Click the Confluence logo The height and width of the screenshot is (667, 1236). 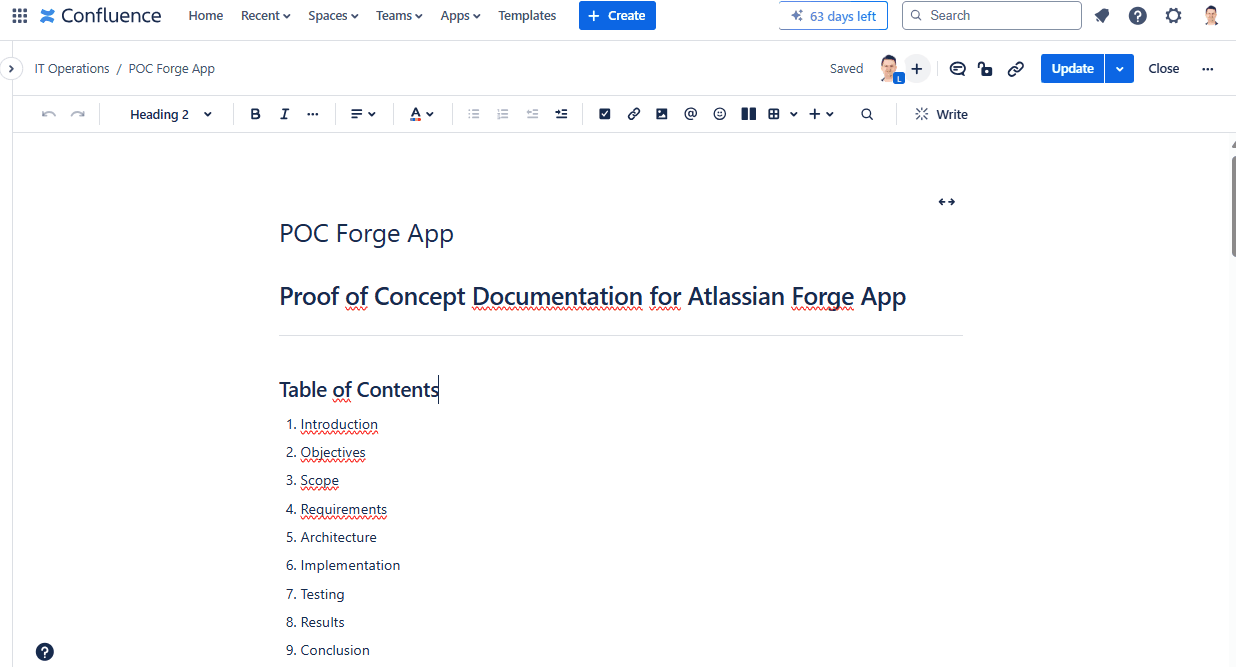point(100,16)
